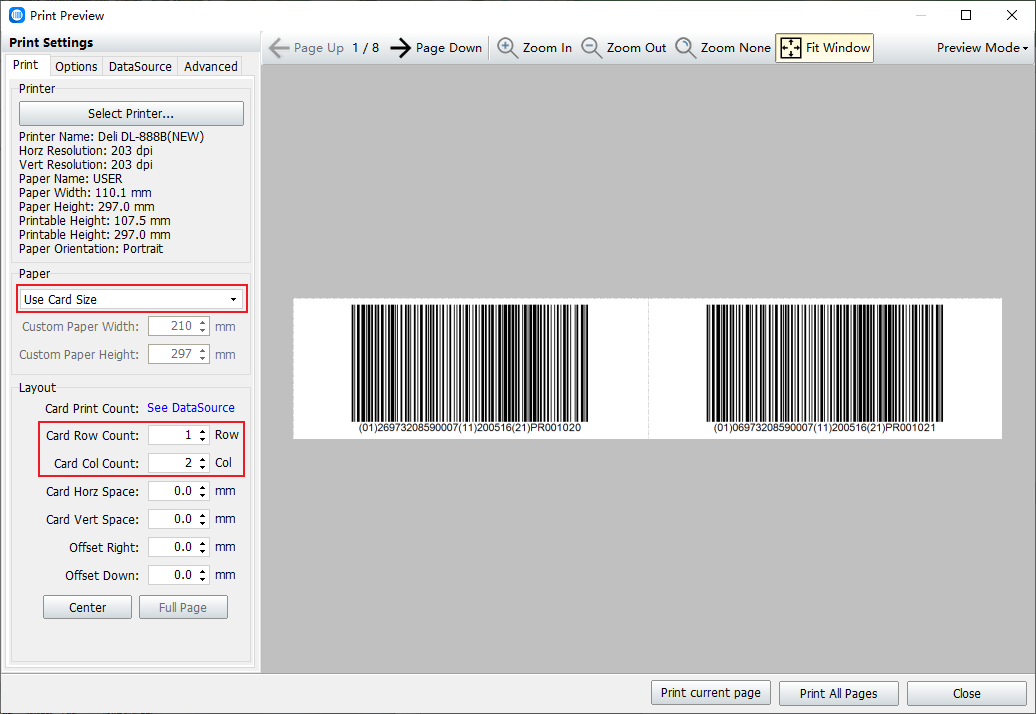Increase Card Row Count with up arrow
Viewport: 1036px width, 714px height.
click(203, 431)
